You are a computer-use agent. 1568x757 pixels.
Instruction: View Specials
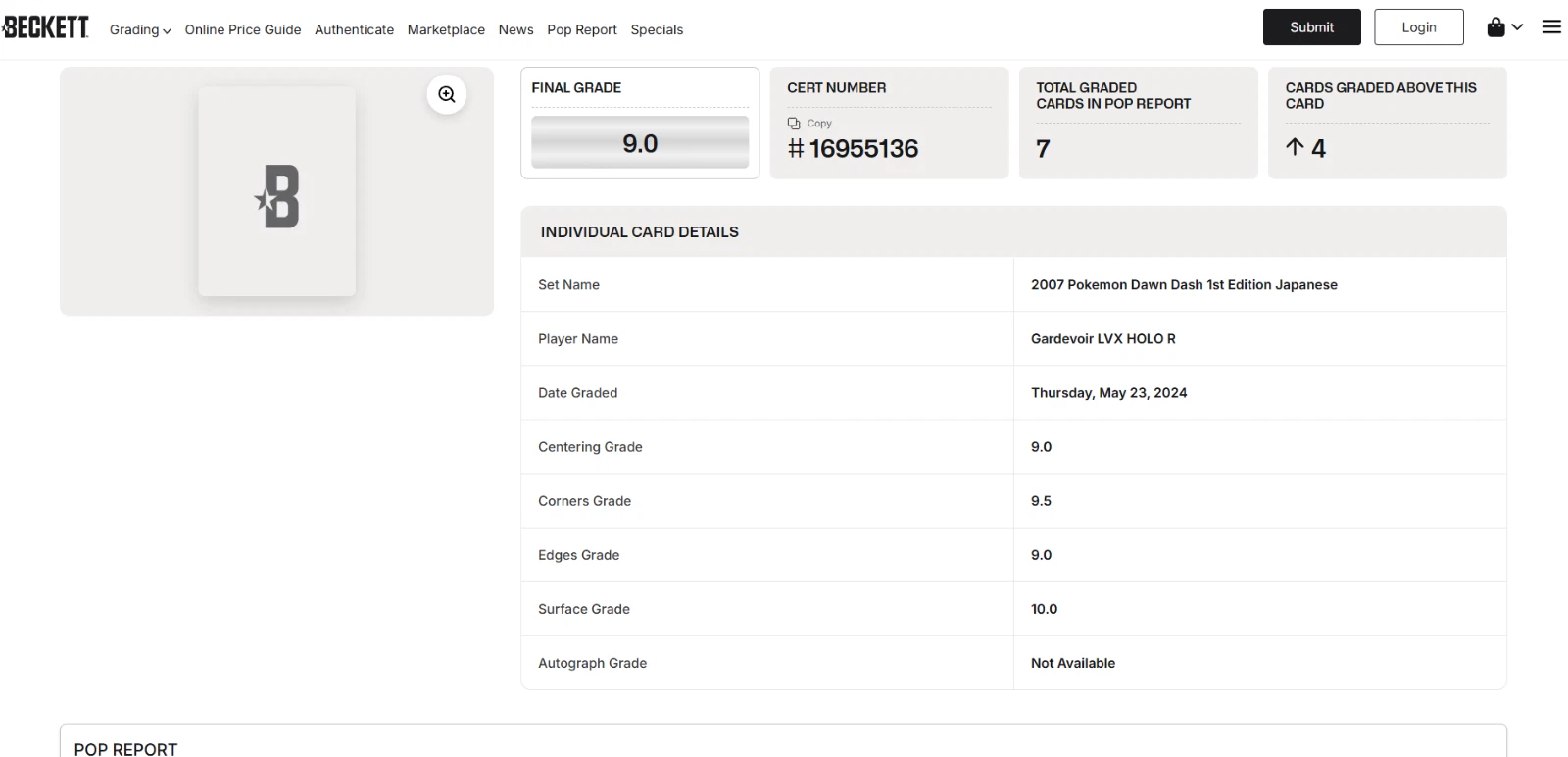(657, 29)
